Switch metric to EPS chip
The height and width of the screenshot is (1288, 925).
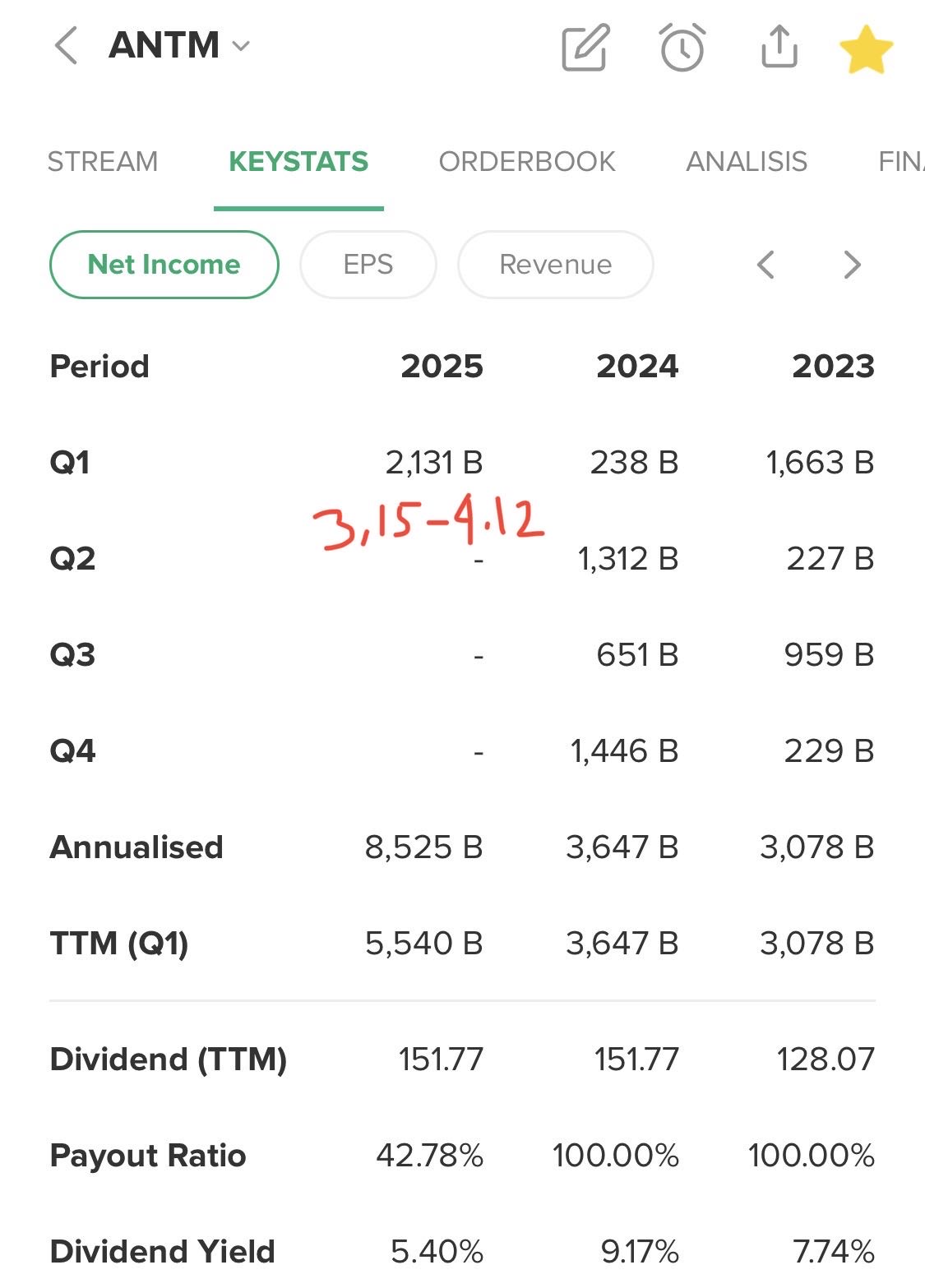point(368,265)
